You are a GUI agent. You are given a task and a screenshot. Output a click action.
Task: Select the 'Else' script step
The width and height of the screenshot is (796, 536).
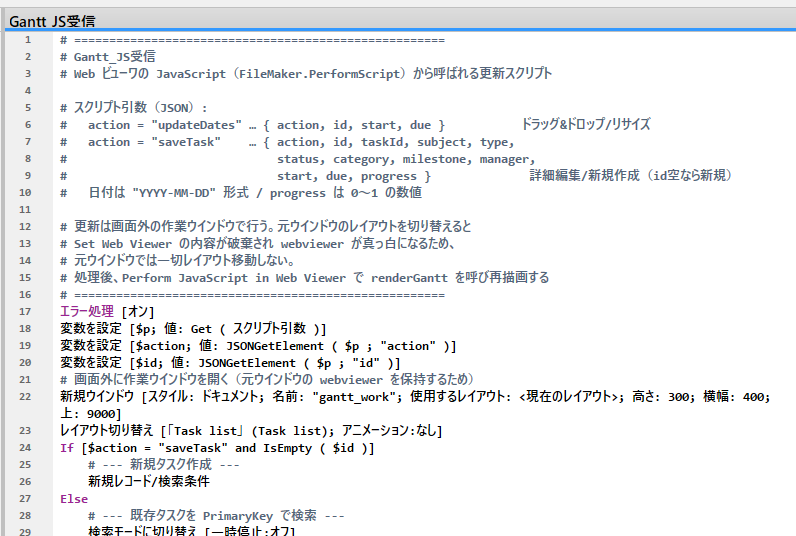coord(74,499)
